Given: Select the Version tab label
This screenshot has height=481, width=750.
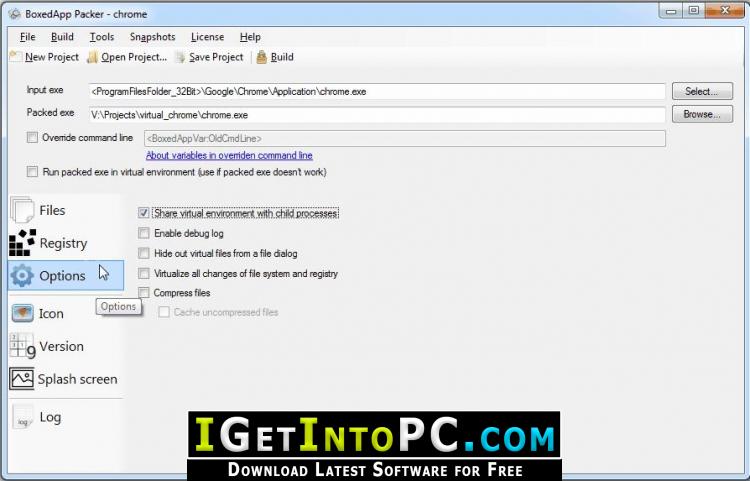Looking at the screenshot, I should 61,346.
